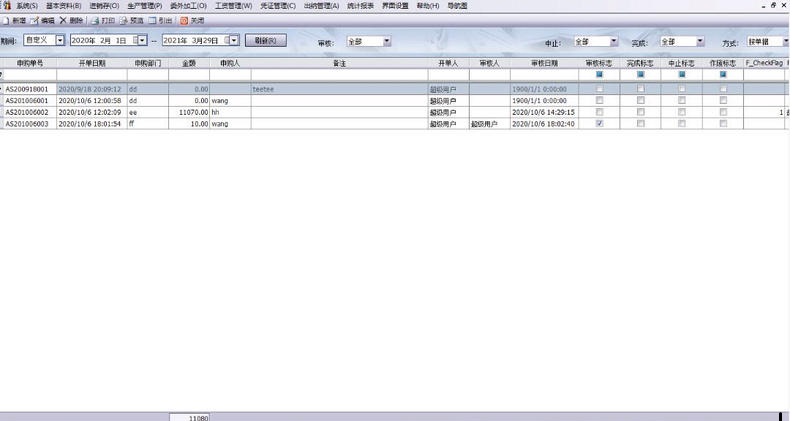
Task: Click the 删除 (Delete) X toolbar icon
Action: point(63,20)
